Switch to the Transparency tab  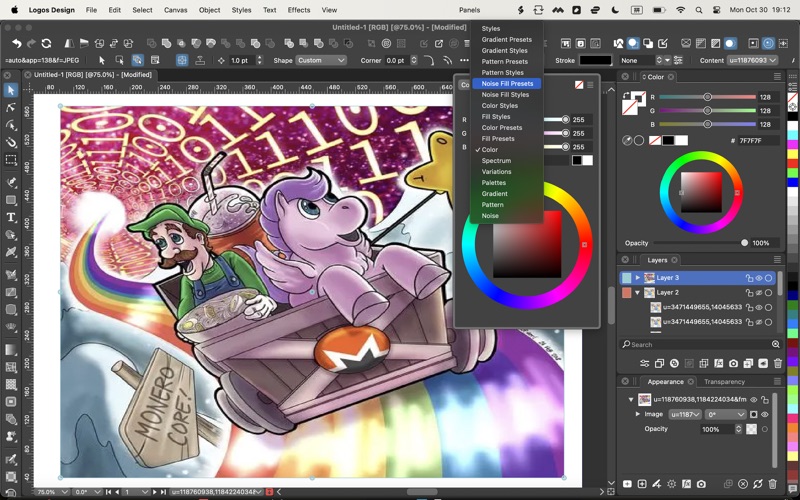(x=724, y=382)
